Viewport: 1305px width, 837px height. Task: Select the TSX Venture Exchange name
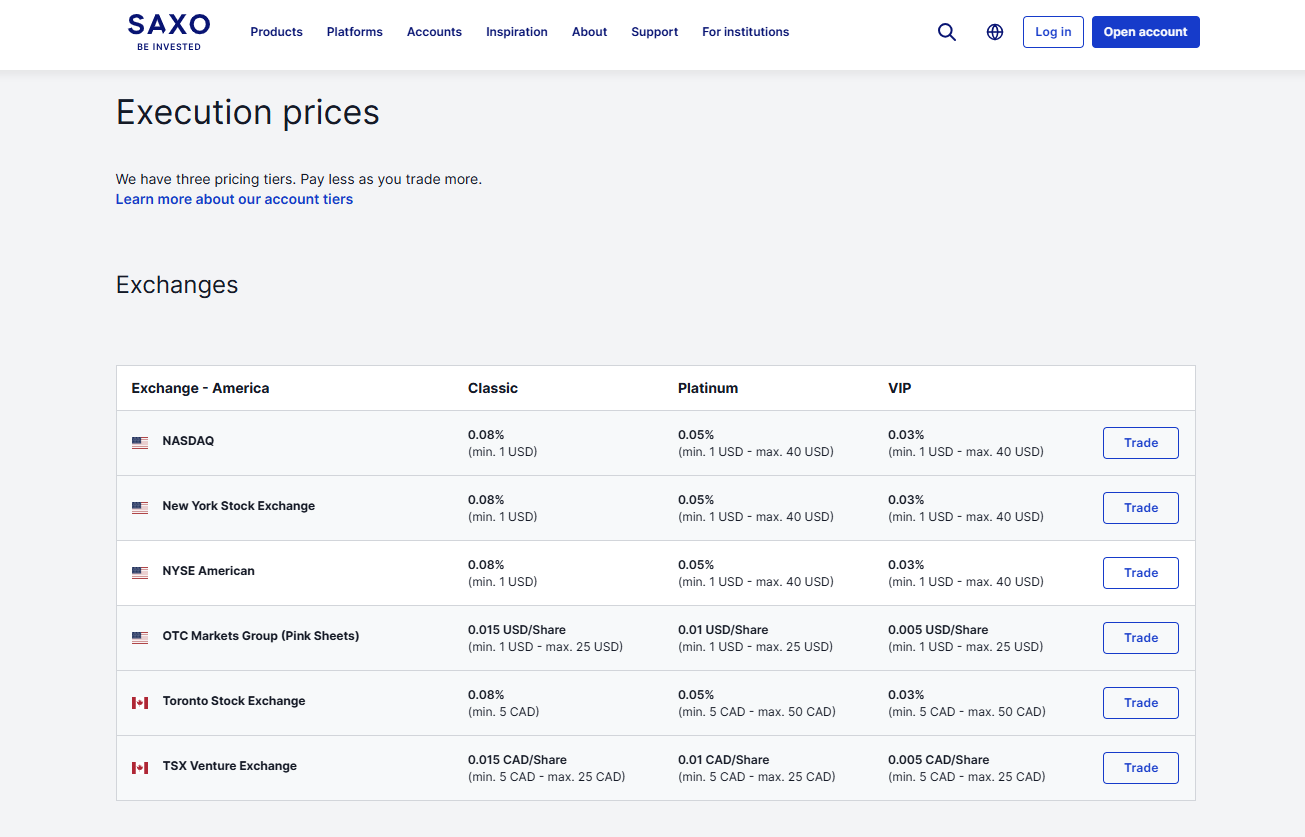click(x=230, y=766)
